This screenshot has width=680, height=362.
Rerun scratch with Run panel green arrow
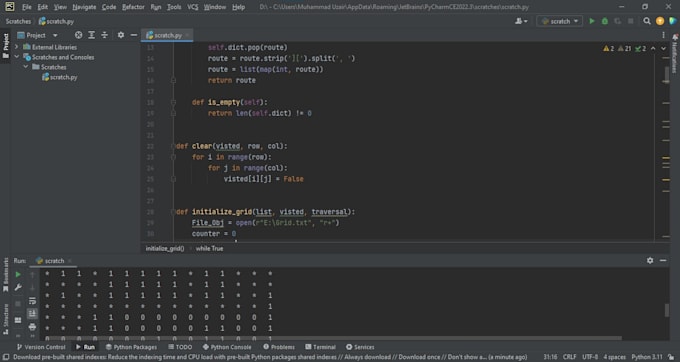18,274
